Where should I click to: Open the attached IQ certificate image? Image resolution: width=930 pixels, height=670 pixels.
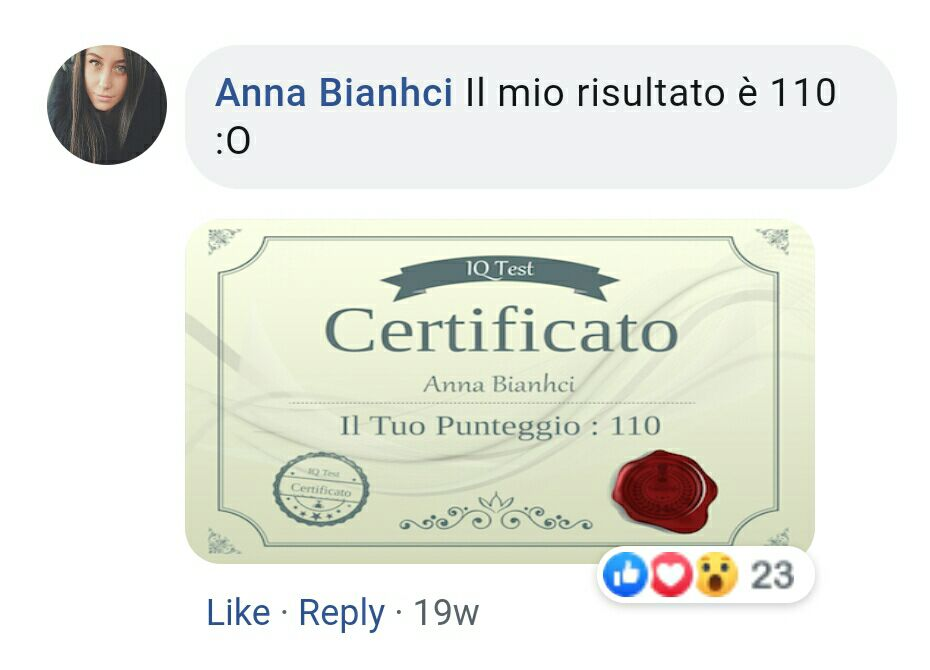[x=499, y=391]
